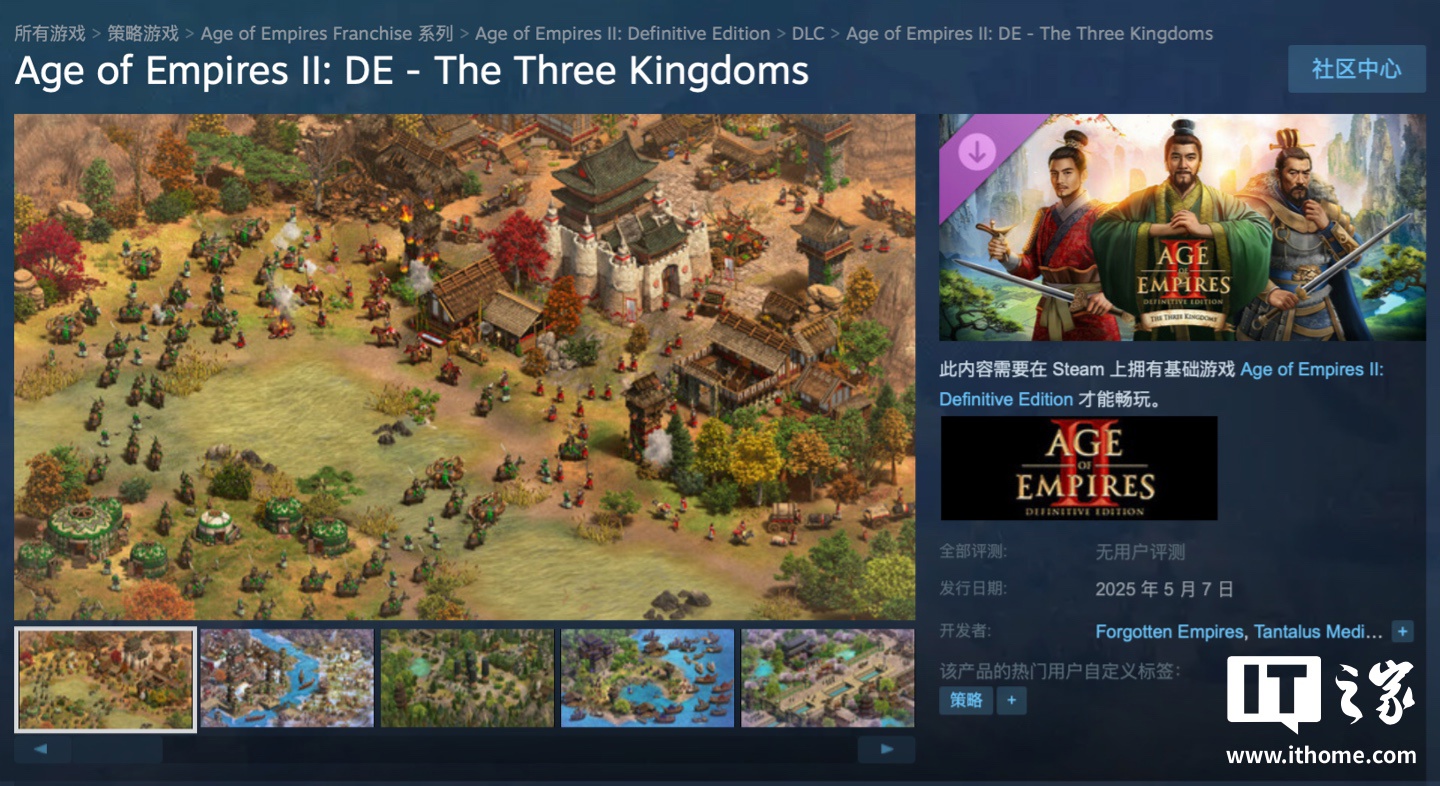Select the fourth naval battle thumbnail
This screenshot has width=1440, height=786.
[648, 678]
